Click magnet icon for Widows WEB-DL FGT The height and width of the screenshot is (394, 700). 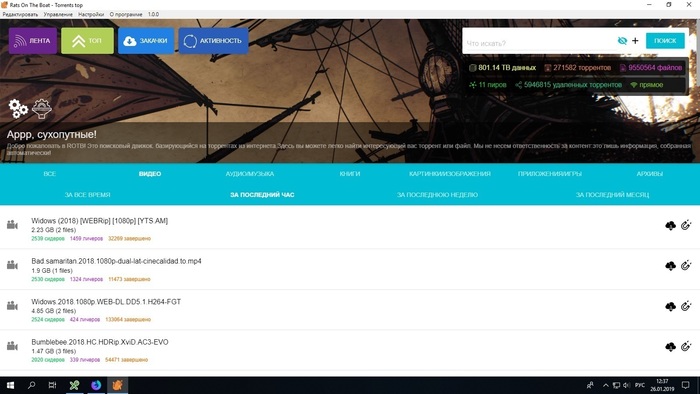tap(686, 306)
